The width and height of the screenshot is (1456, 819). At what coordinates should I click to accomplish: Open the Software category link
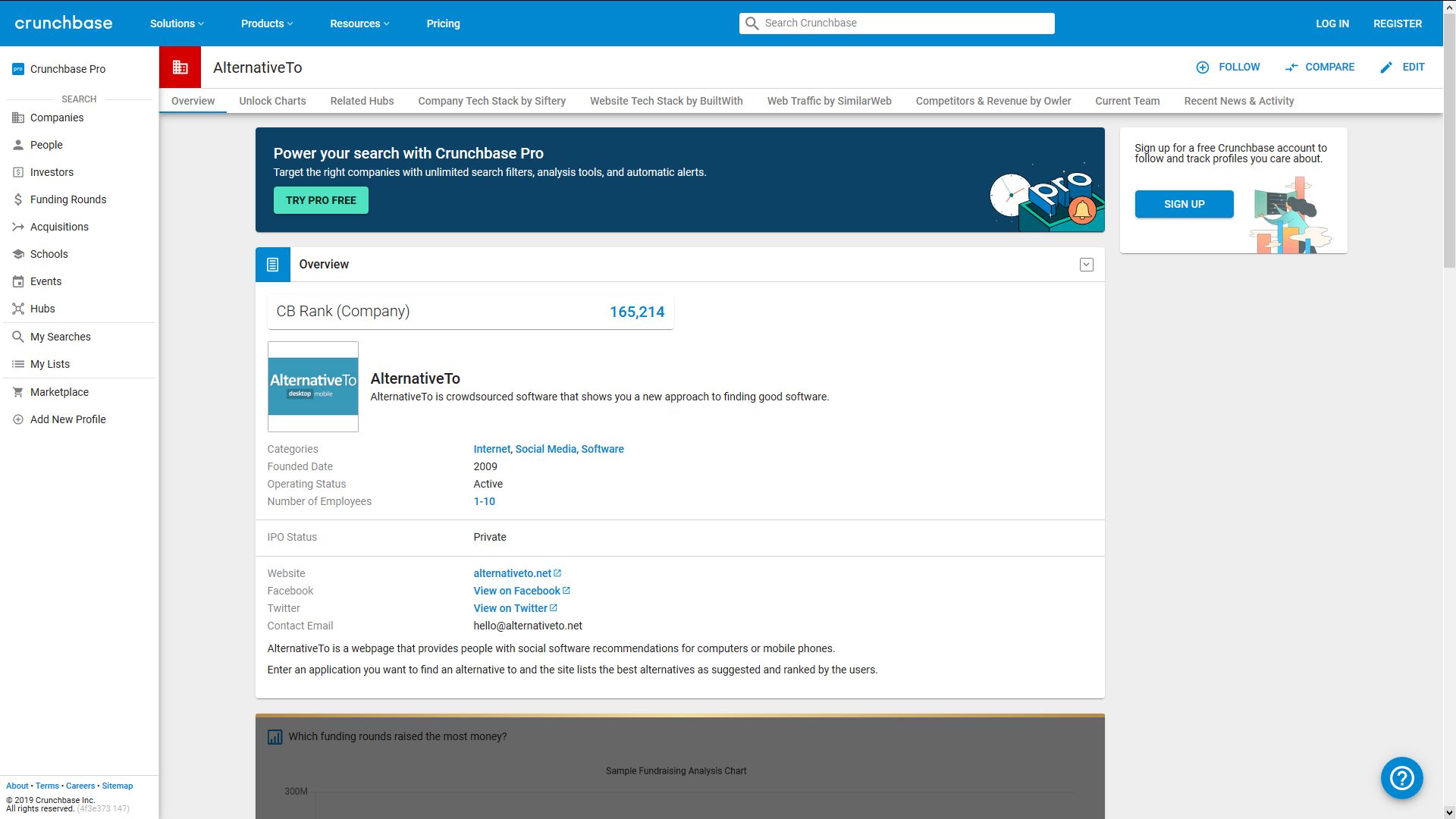tap(602, 449)
